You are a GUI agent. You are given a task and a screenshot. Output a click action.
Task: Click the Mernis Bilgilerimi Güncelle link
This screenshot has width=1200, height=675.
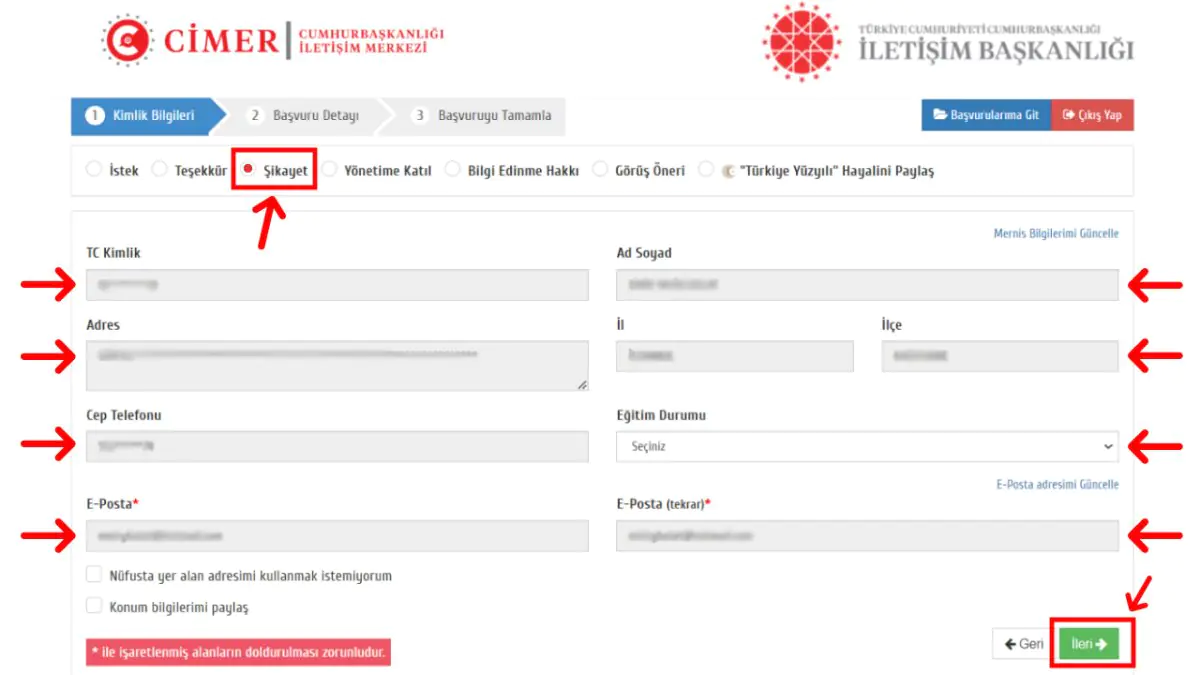(x=1055, y=234)
